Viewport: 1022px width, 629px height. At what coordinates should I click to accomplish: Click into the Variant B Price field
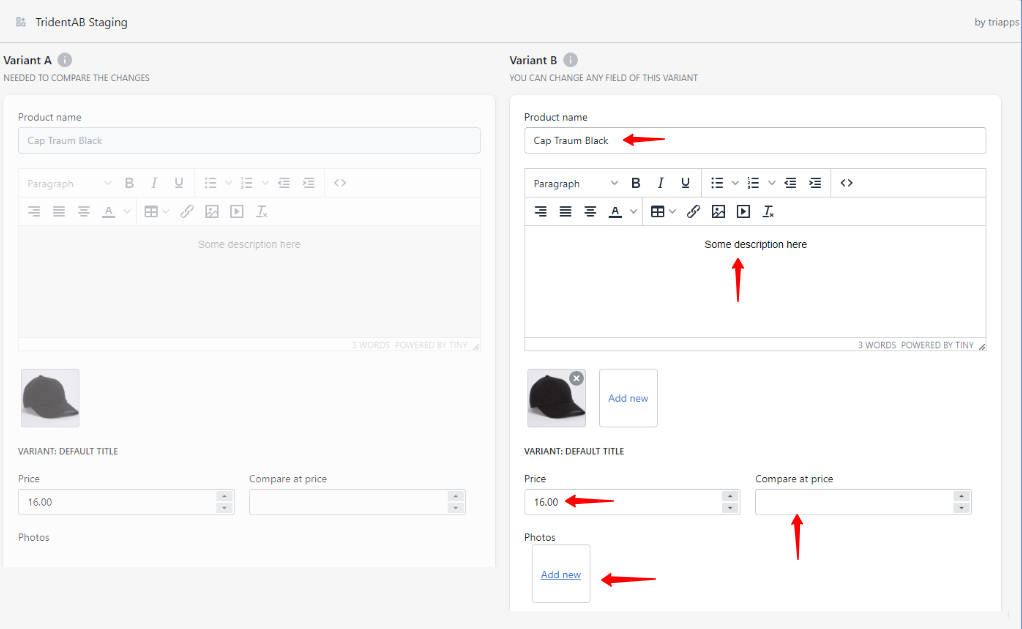pyautogui.click(x=632, y=502)
